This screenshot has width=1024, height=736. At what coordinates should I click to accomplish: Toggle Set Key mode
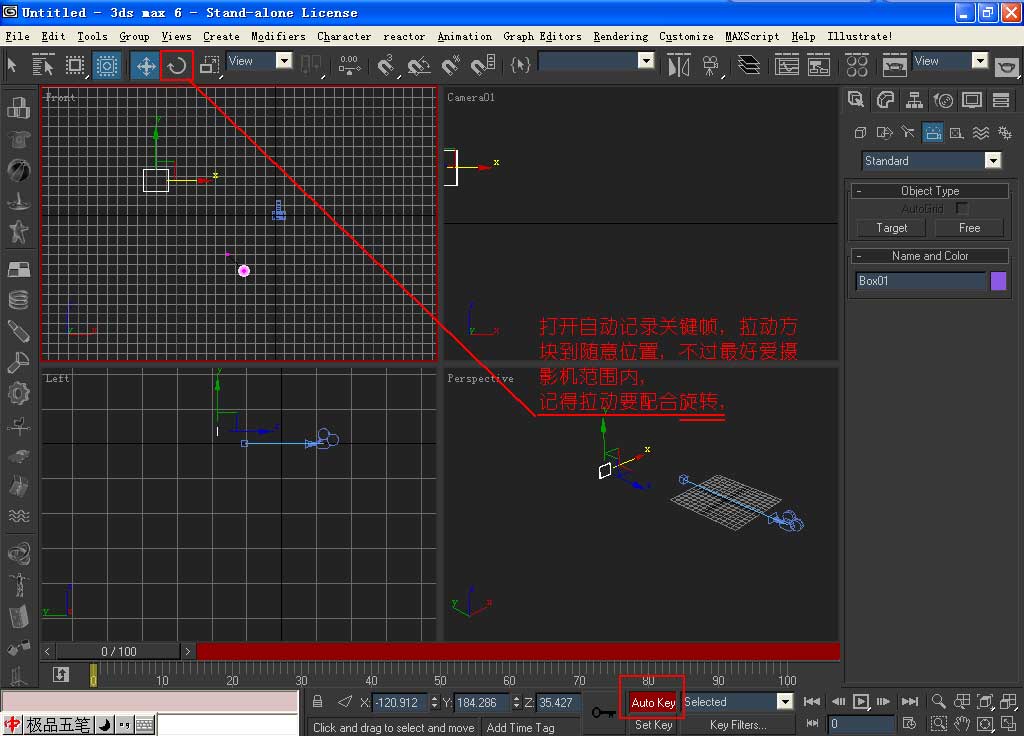click(653, 725)
